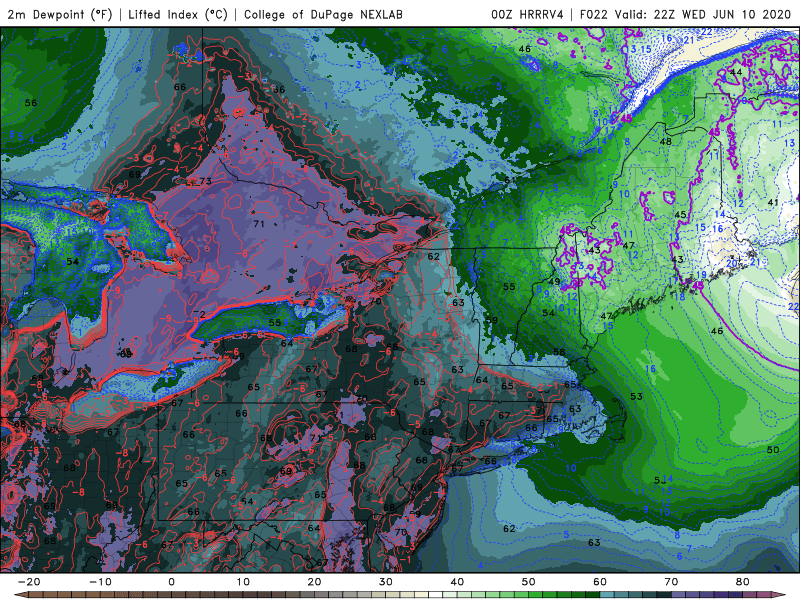
Task: Click the '10' value on the color scale
Action: click(243, 582)
